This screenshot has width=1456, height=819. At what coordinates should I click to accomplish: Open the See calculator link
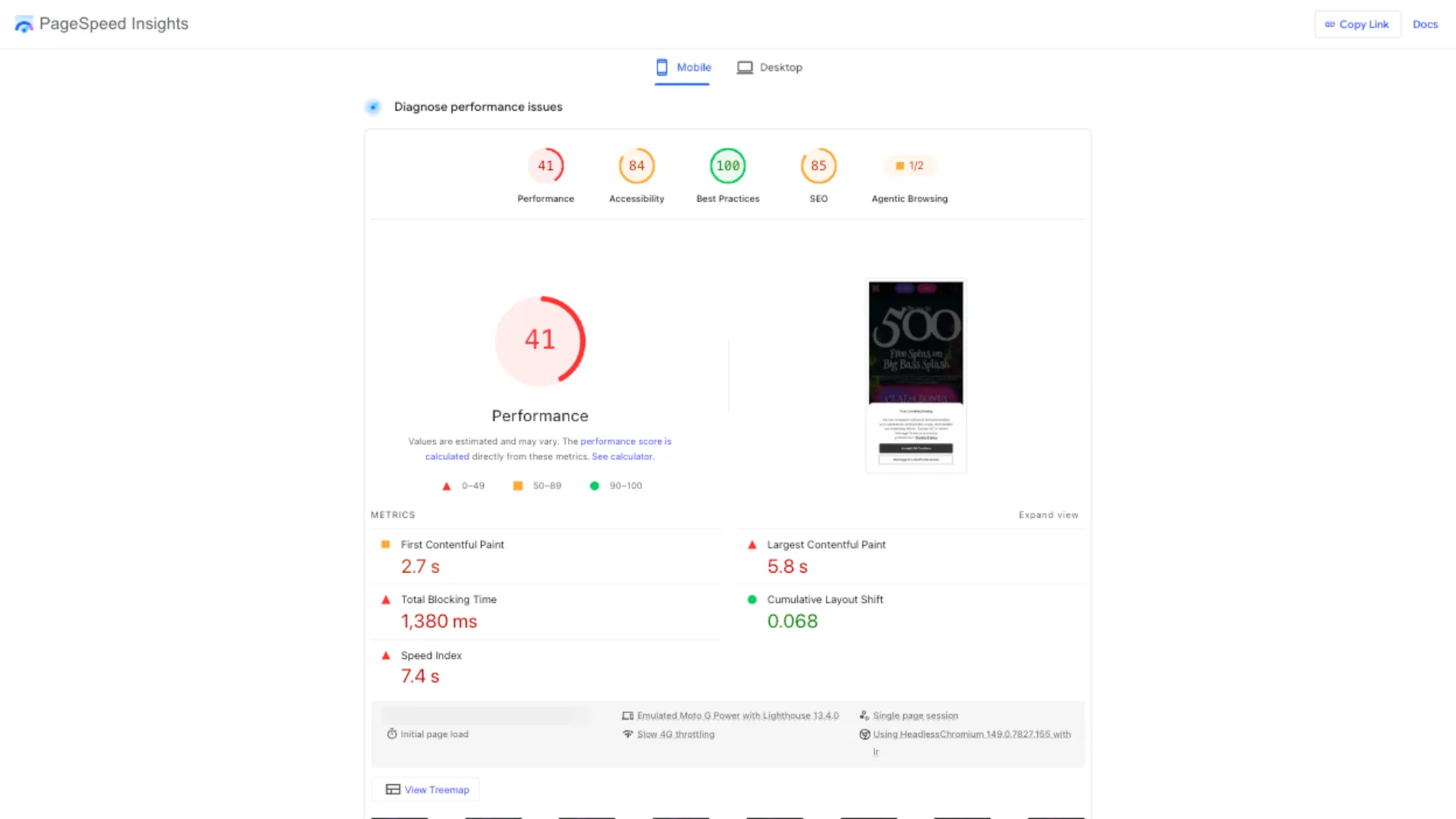click(622, 457)
